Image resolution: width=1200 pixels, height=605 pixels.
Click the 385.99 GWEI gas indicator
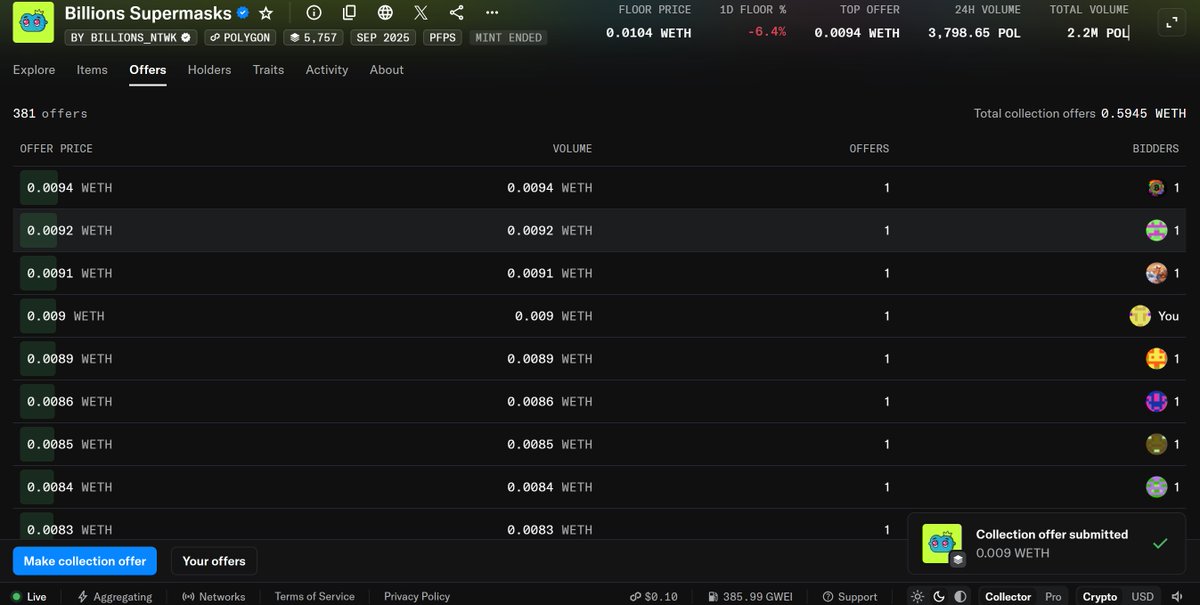point(750,596)
